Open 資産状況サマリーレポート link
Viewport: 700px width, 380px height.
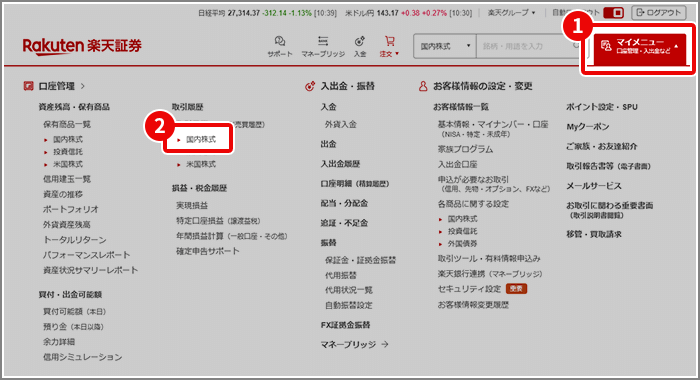point(91,270)
